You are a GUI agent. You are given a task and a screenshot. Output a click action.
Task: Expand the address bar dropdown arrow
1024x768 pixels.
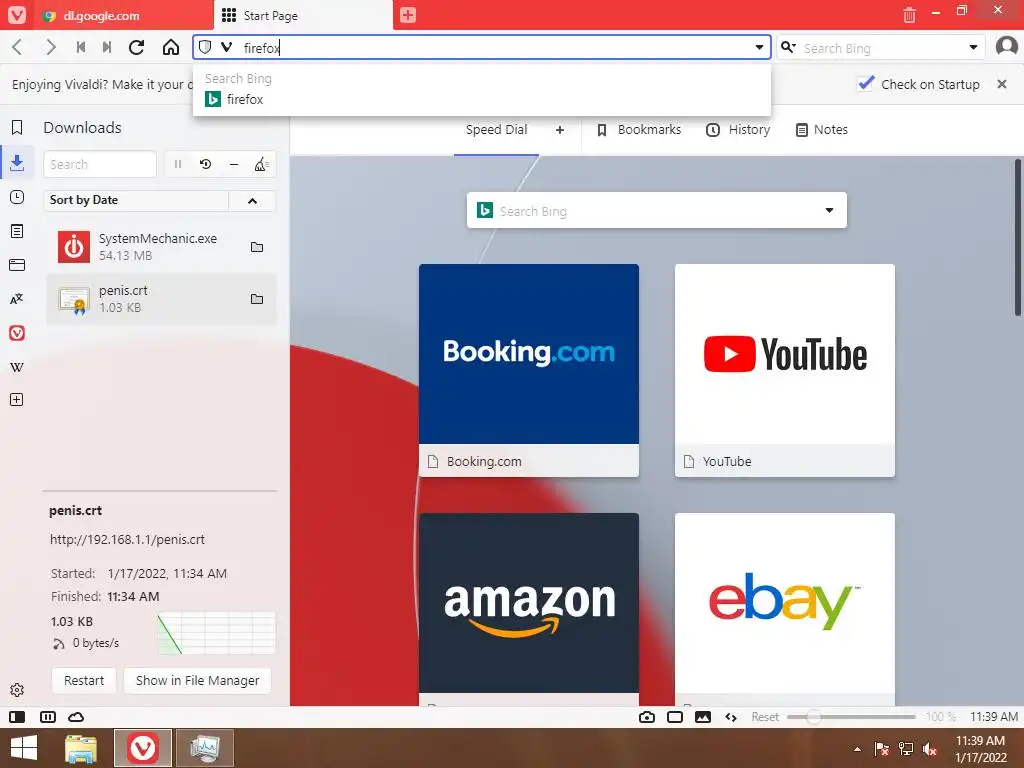click(760, 48)
